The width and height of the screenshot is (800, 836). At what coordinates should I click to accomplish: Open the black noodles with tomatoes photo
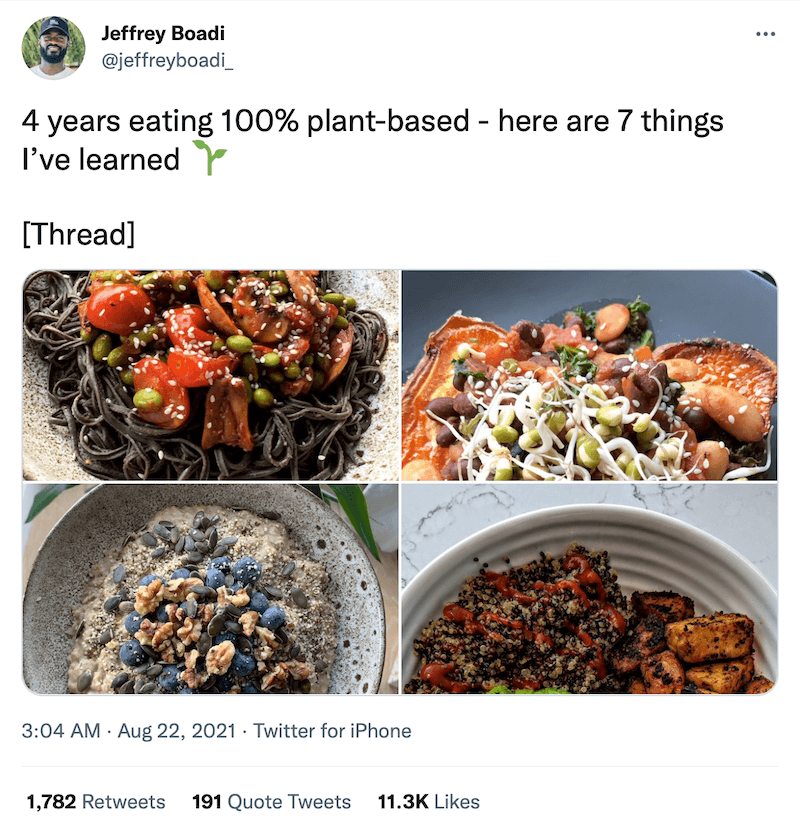pos(211,375)
